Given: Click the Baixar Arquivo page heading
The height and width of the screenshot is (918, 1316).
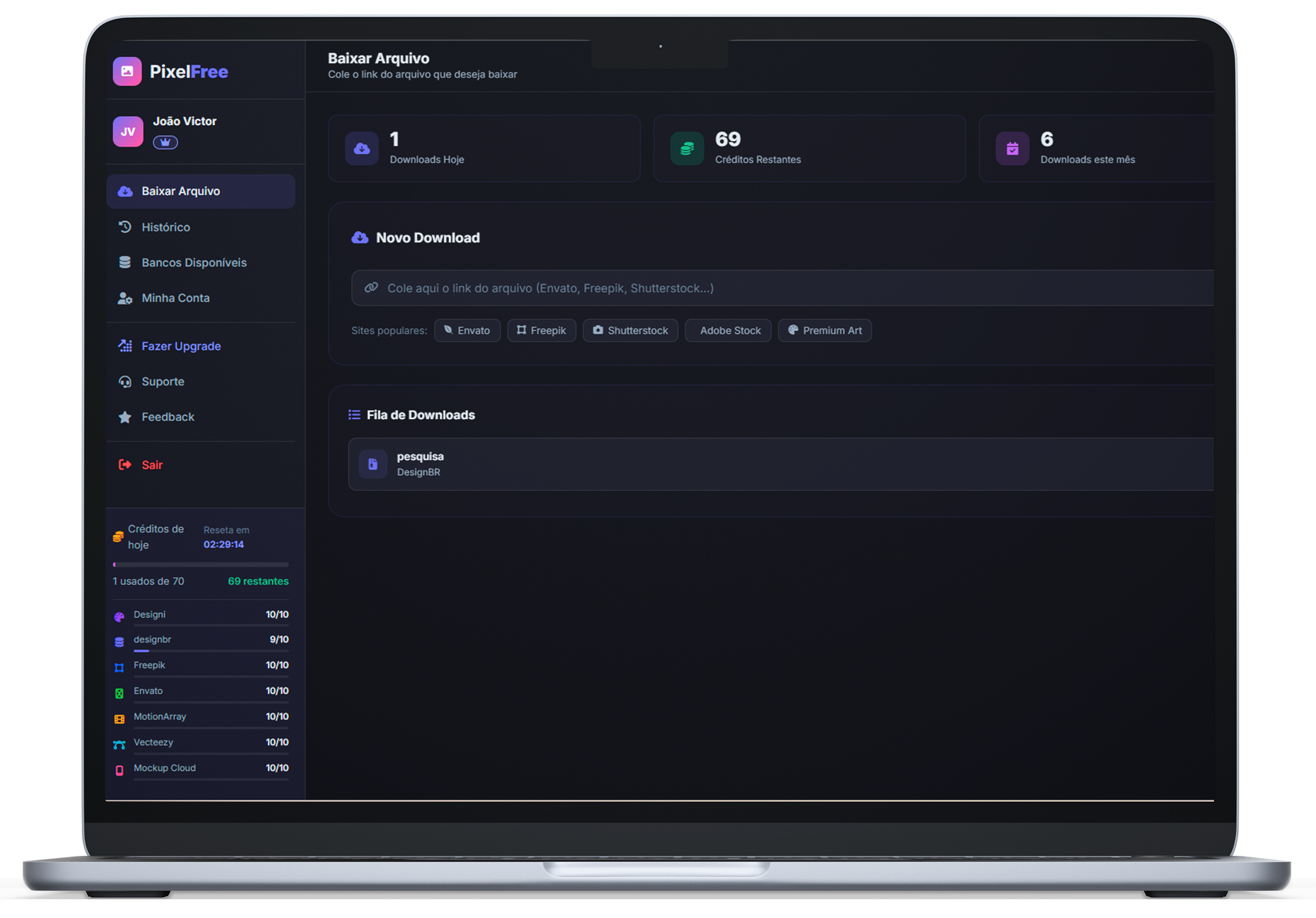Looking at the screenshot, I should coord(378,59).
